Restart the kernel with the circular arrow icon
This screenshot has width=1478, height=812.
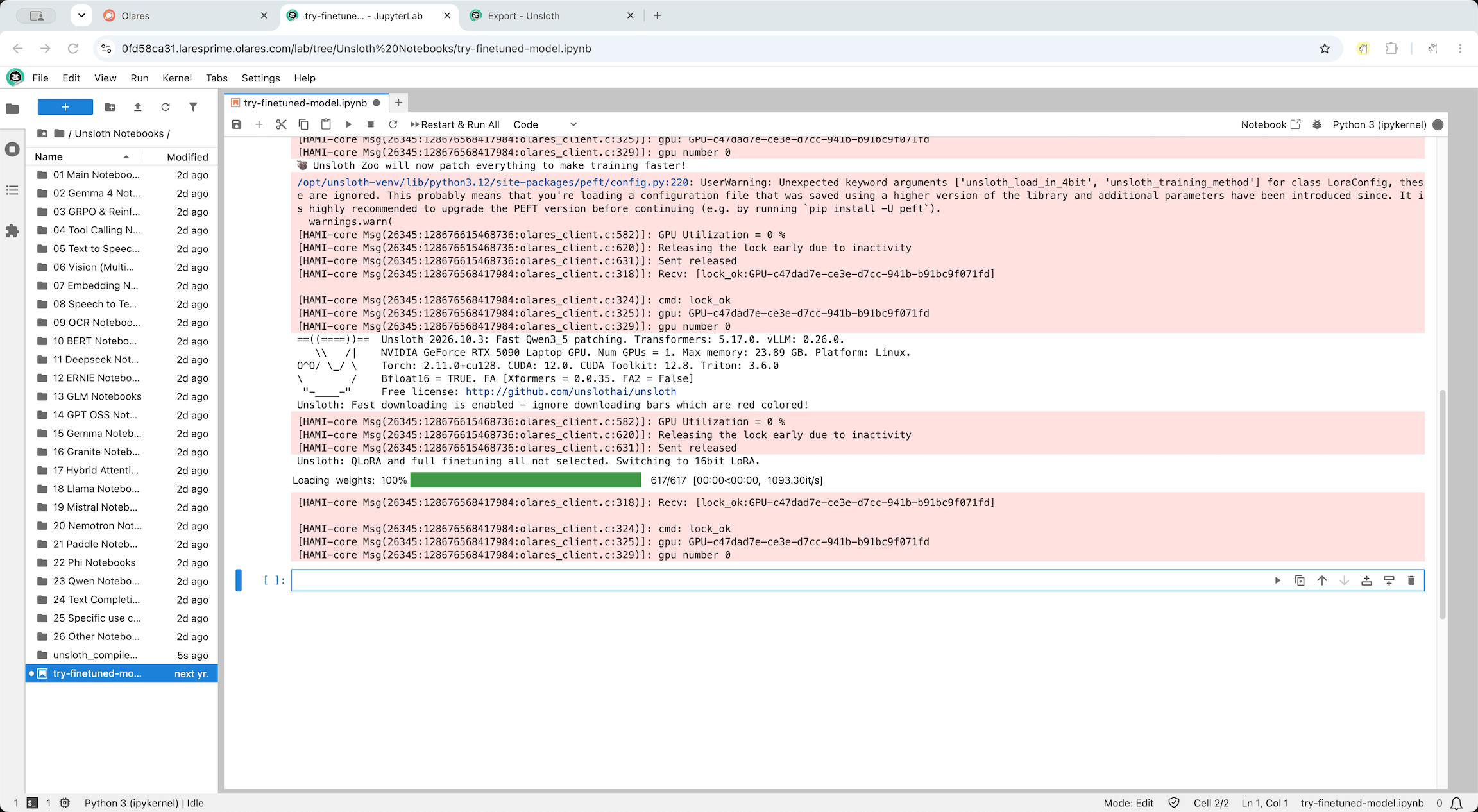[x=393, y=124]
